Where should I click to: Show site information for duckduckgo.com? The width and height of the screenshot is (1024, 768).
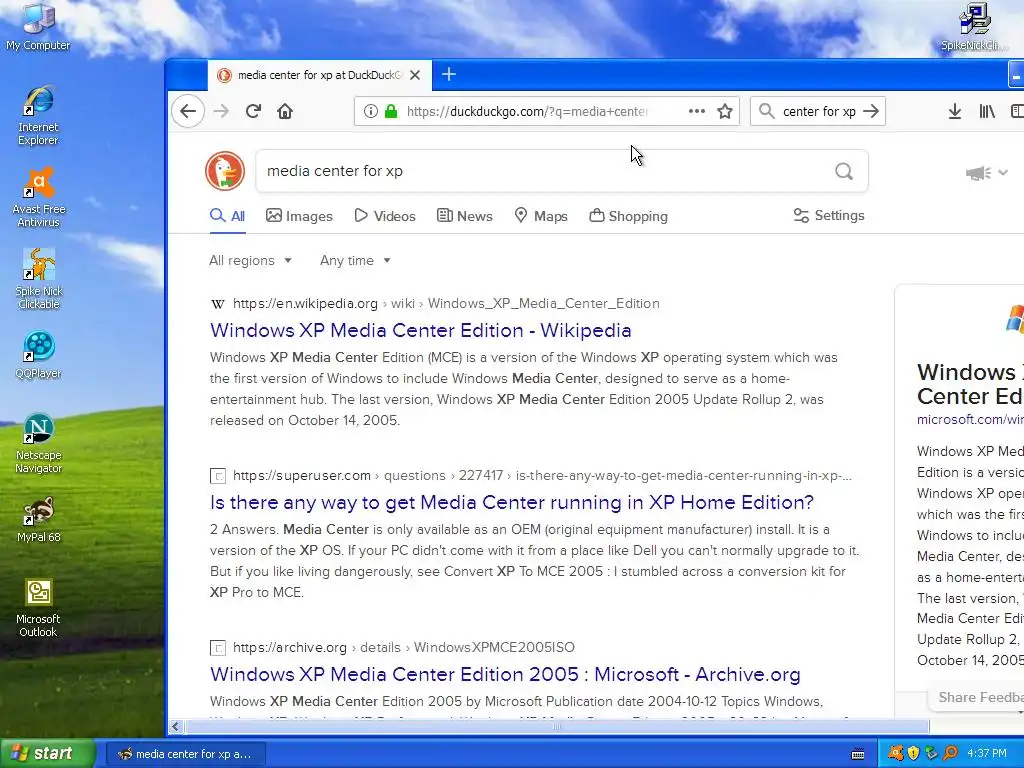point(370,112)
